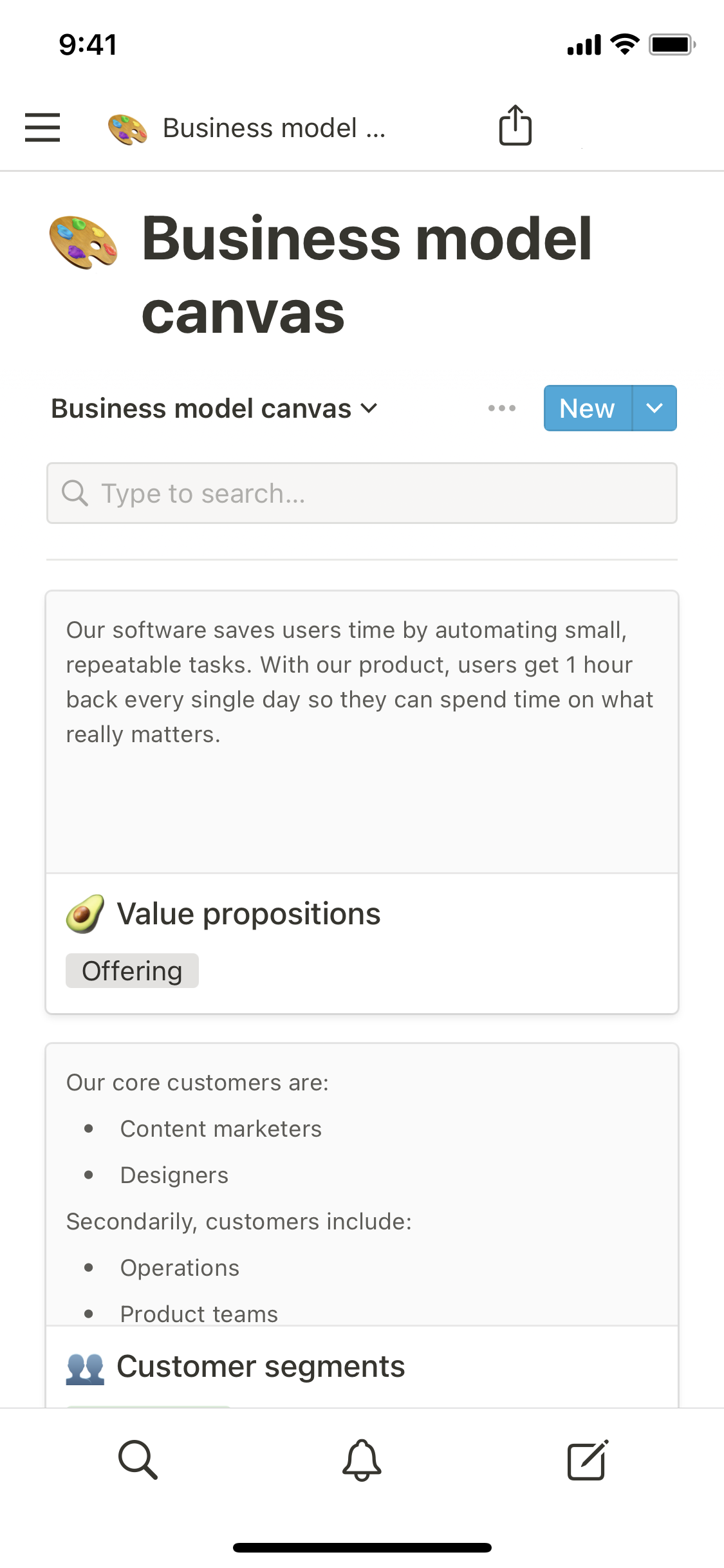This screenshot has height=1568, width=724.
Task: Tap the Business model breadcrumb title
Action: click(274, 128)
